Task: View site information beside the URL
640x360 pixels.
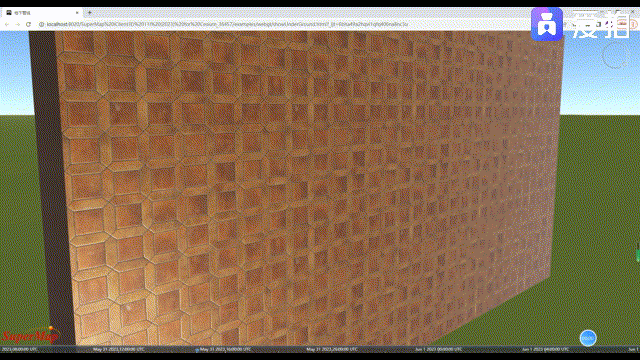Action: pyautogui.click(x=41, y=24)
